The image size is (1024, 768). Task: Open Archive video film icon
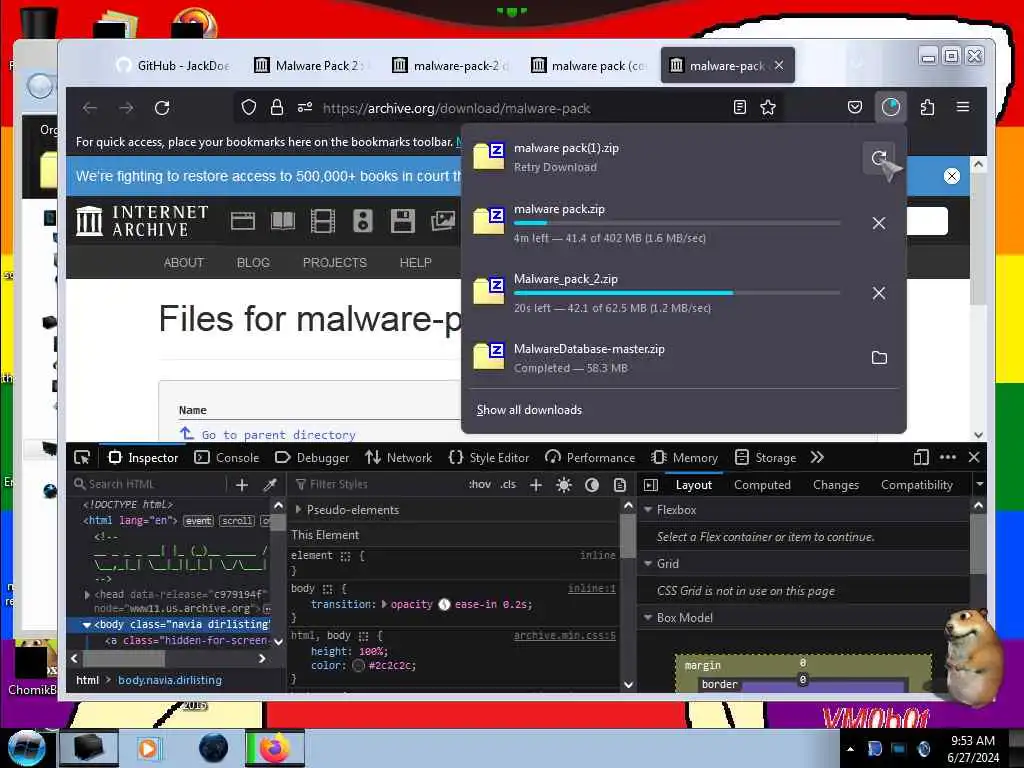(x=323, y=221)
